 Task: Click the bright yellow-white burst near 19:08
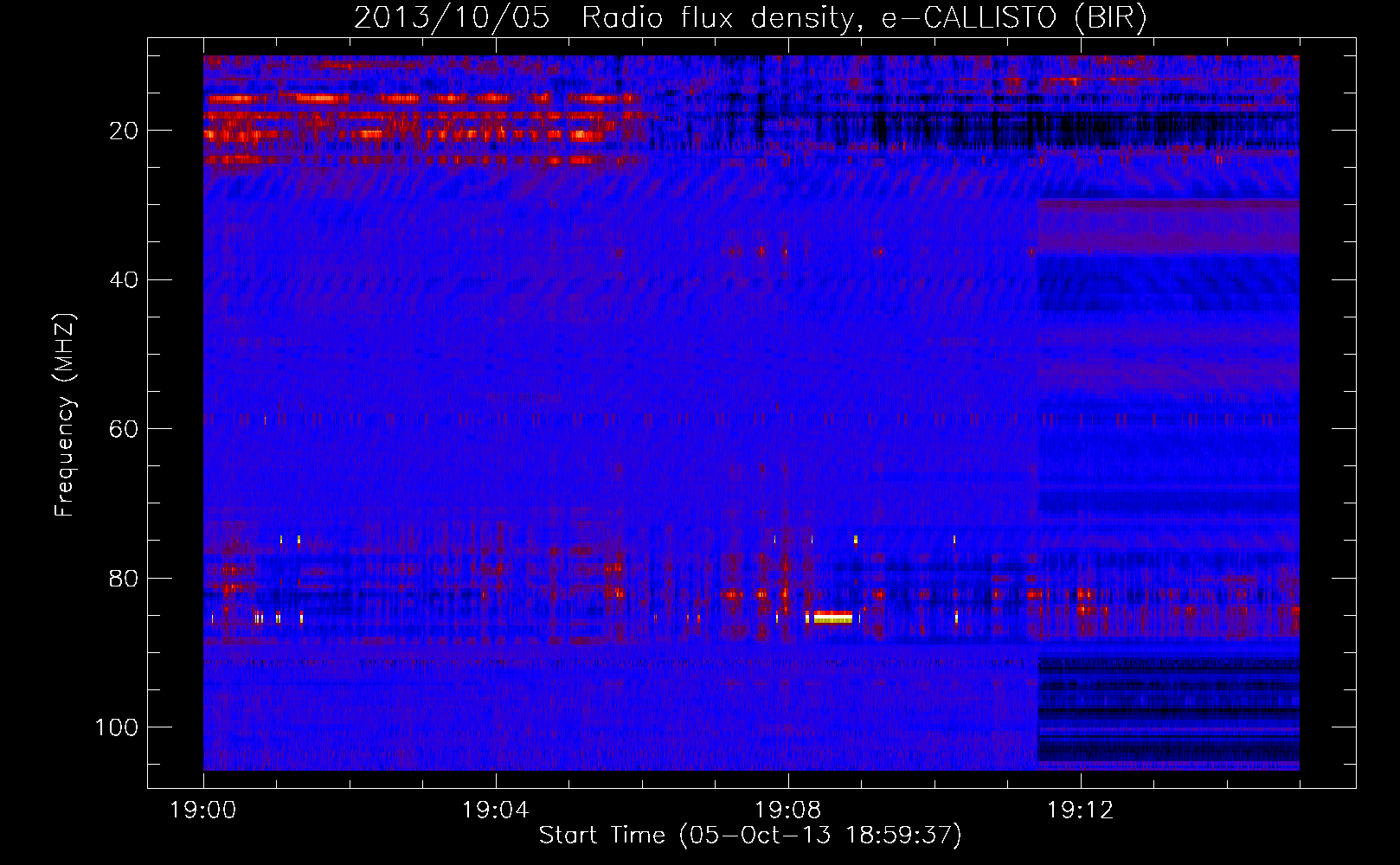833,617
